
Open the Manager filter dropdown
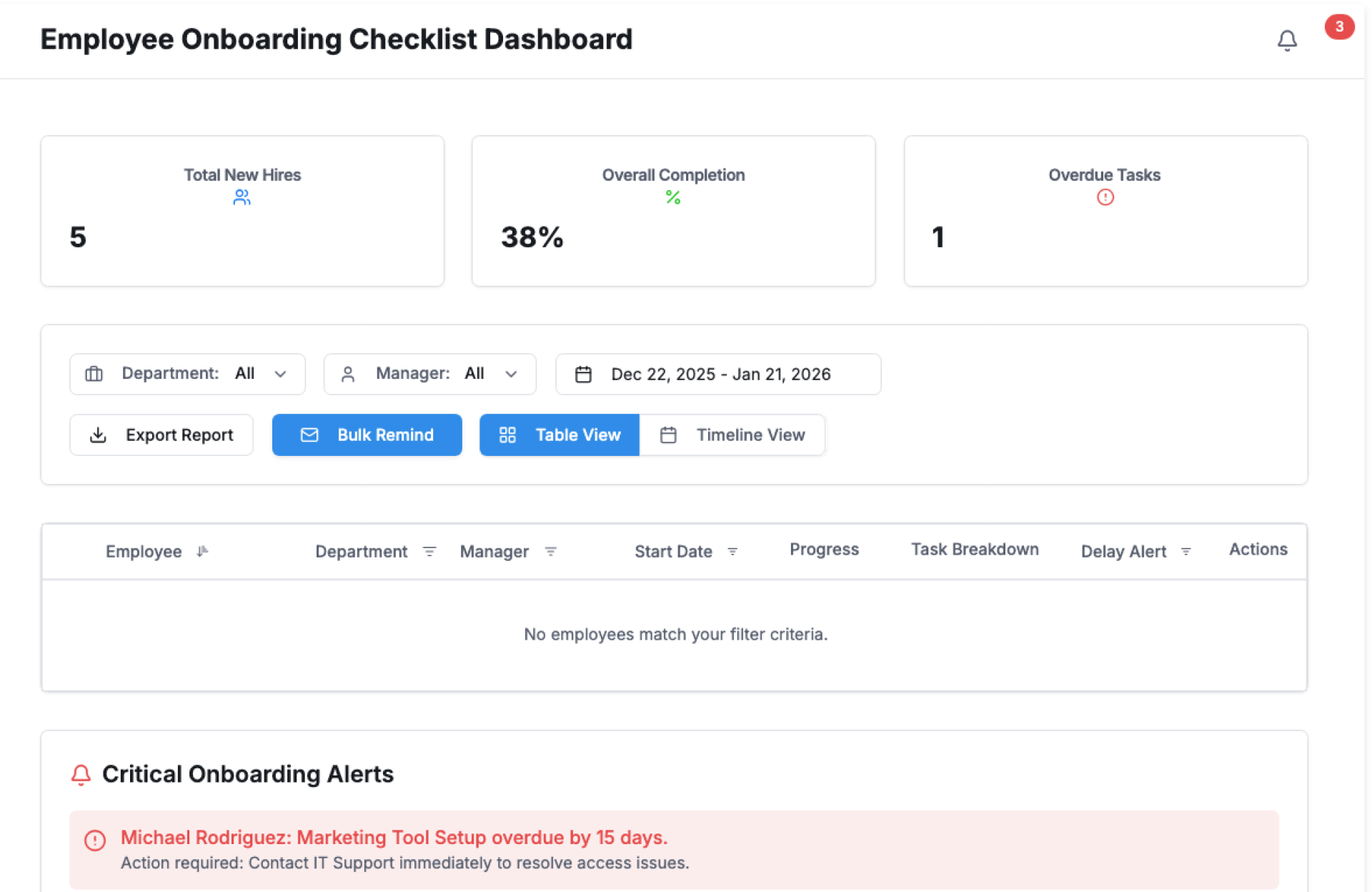click(429, 374)
